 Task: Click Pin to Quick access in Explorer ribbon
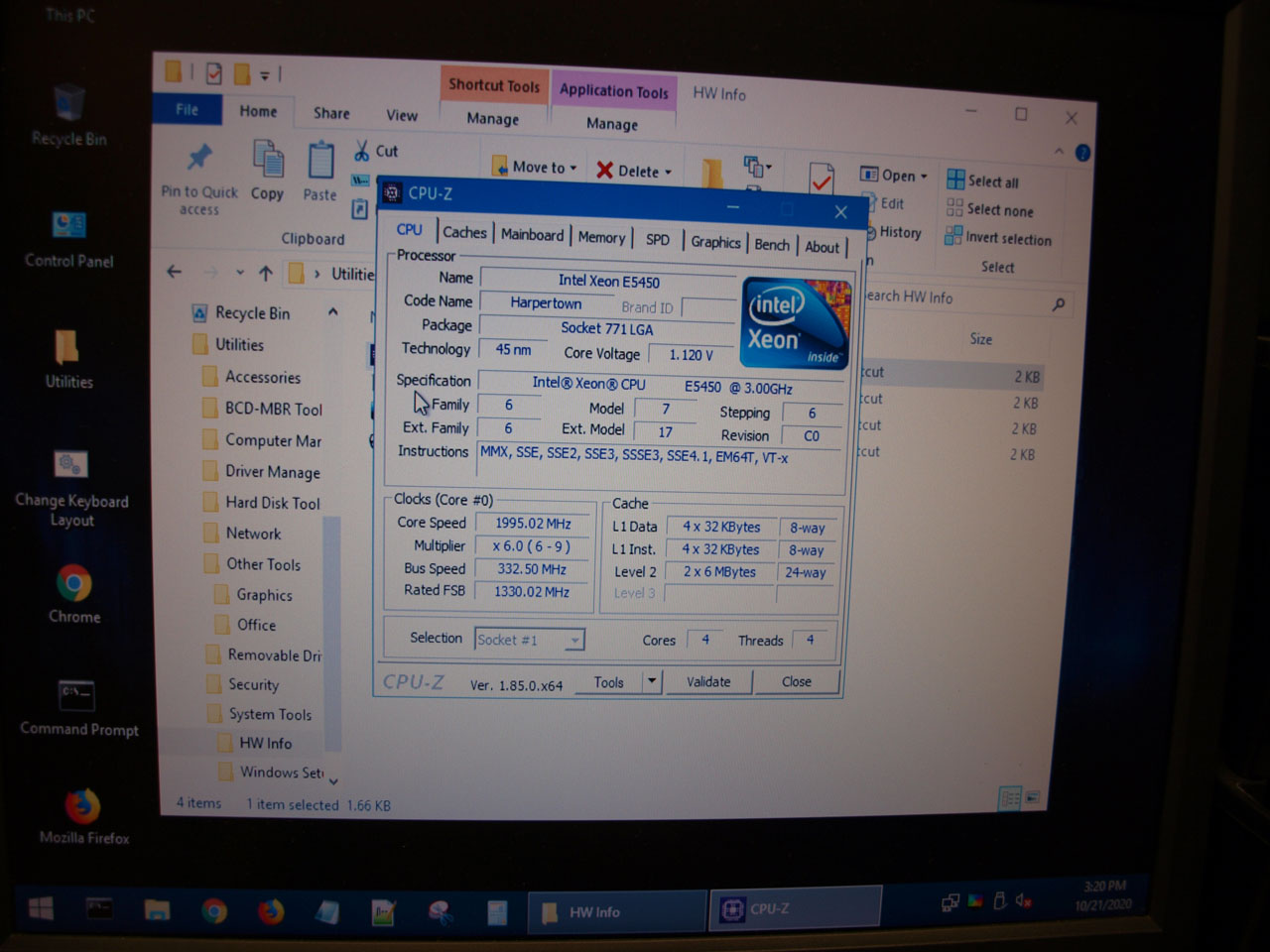pos(199,178)
